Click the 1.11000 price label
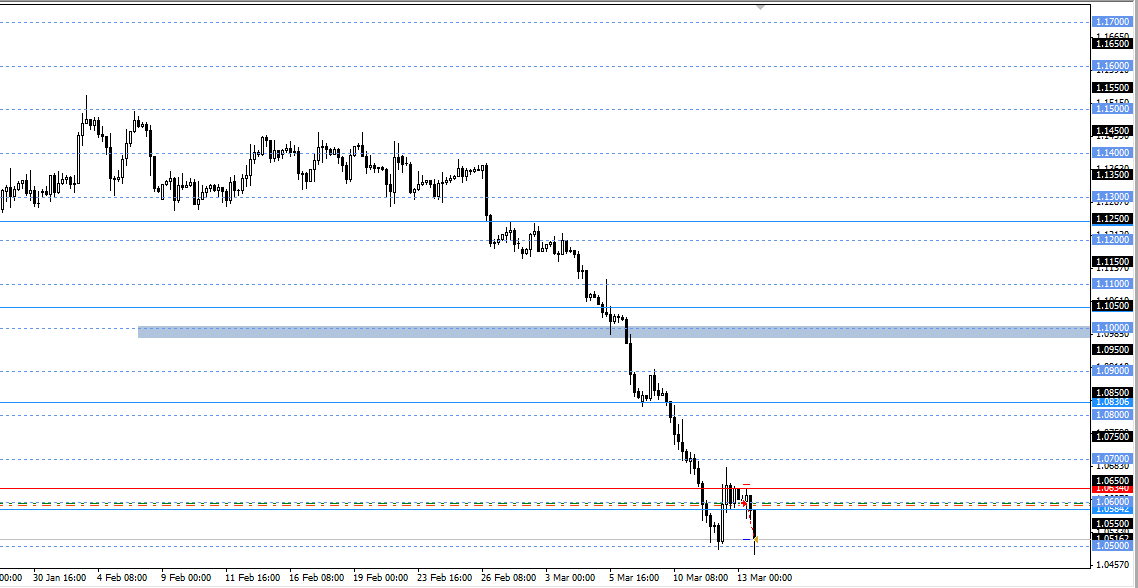The width and height of the screenshot is (1138, 588). tap(1113, 284)
